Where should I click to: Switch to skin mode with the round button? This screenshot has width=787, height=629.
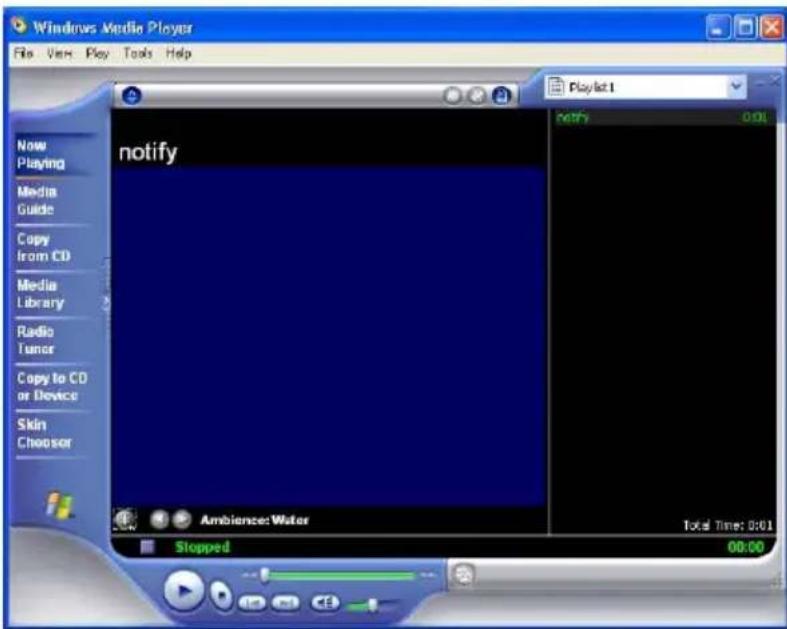tap(463, 574)
